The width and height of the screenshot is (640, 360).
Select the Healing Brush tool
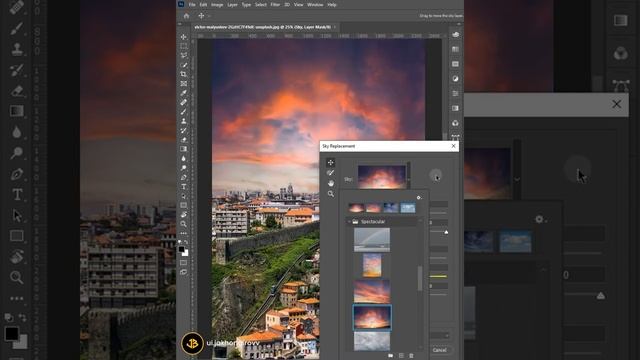(184, 102)
